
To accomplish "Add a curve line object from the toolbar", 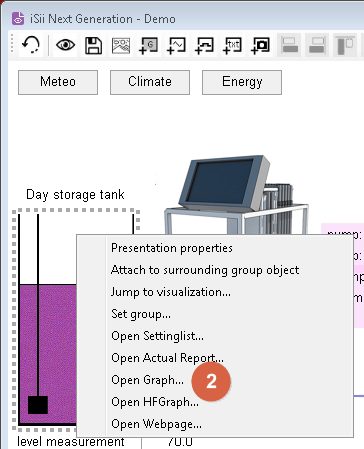I will tap(204, 46).
